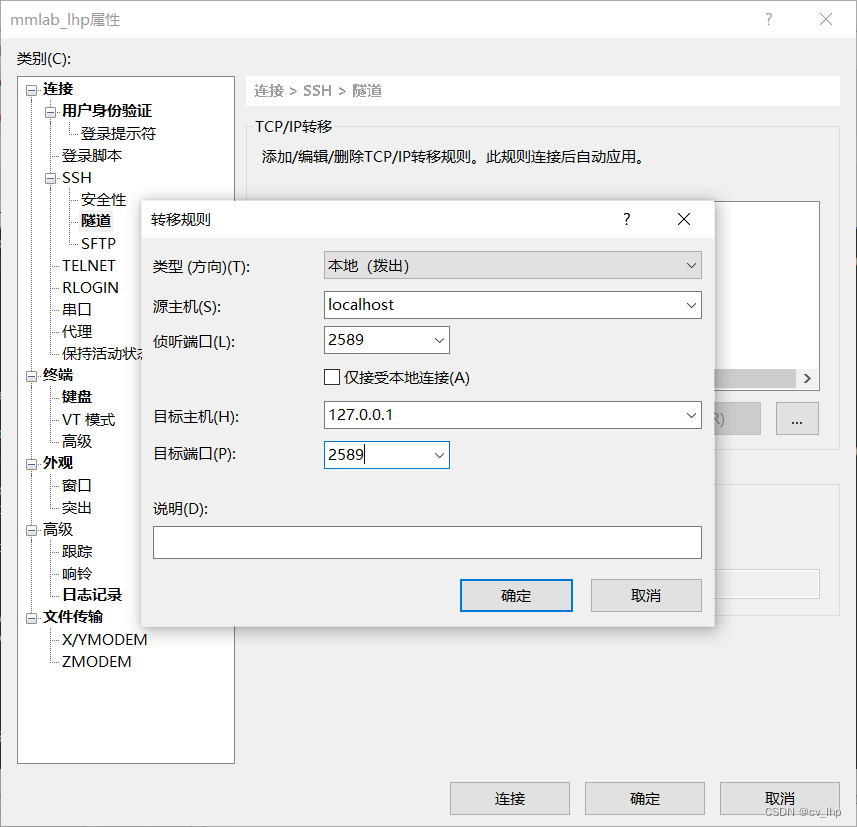Select 用户身份验证 in the tree
857x827 pixels.
[107, 110]
